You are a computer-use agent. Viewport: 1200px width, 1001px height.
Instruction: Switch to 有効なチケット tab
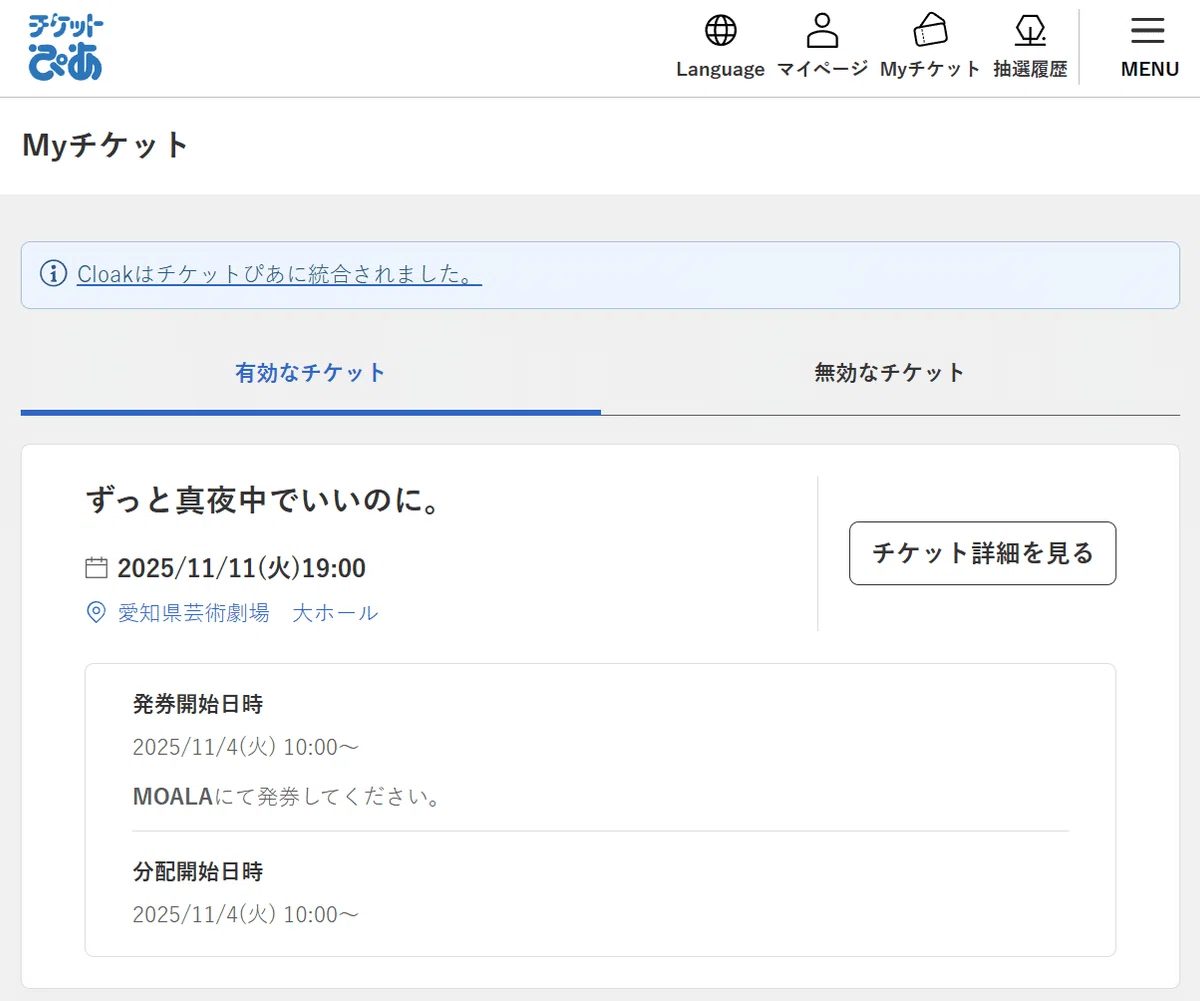point(311,374)
